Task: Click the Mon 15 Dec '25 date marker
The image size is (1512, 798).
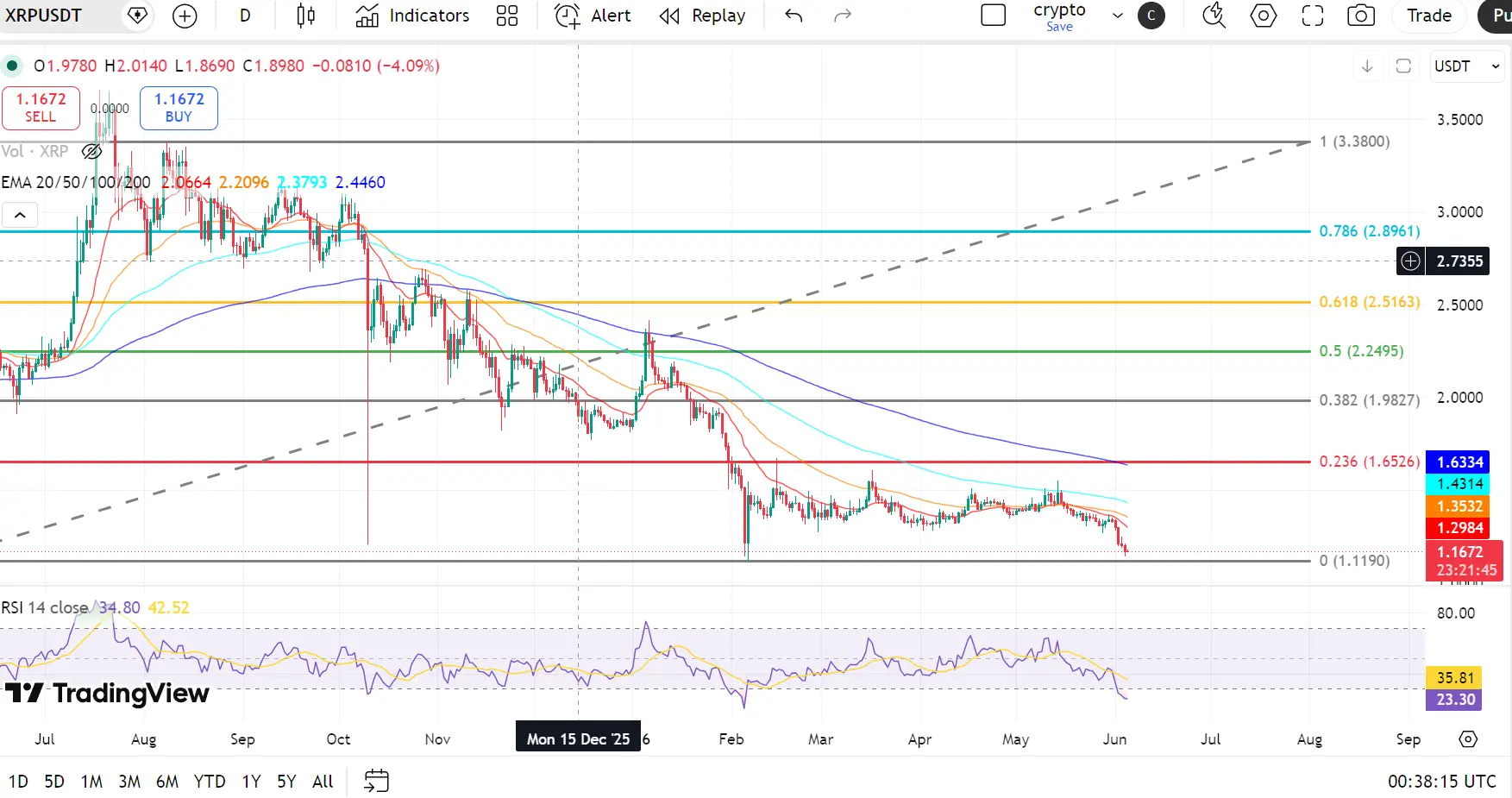Action: pos(578,739)
